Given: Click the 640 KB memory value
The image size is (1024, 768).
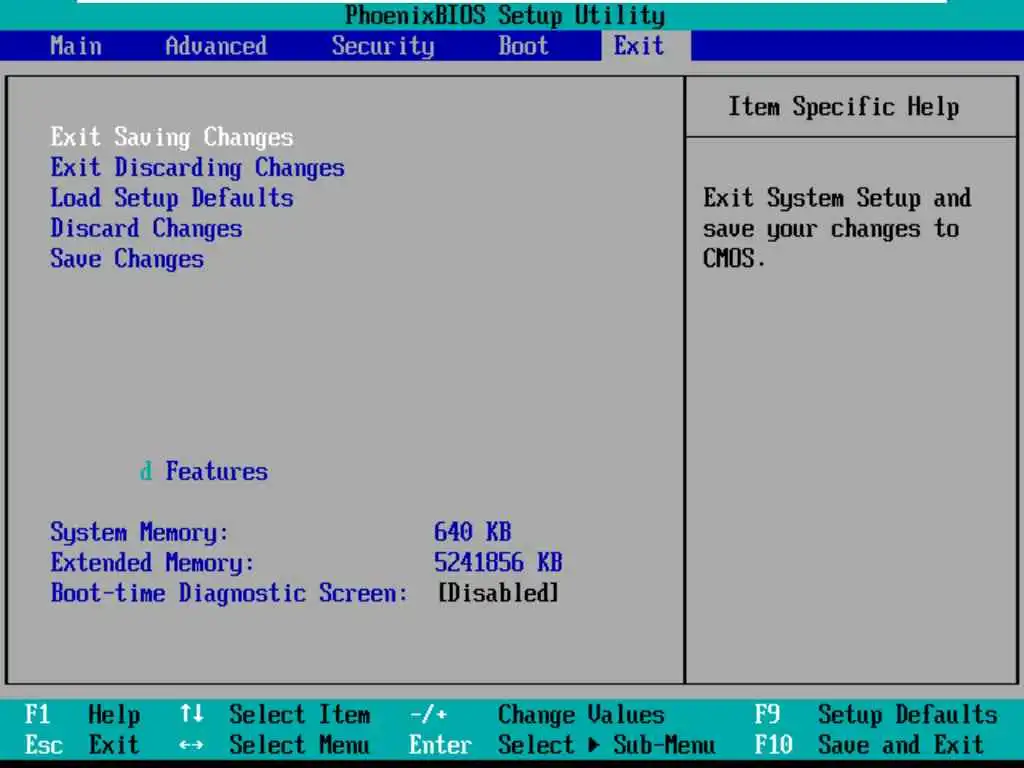Looking at the screenshot, I should (472, 532).
